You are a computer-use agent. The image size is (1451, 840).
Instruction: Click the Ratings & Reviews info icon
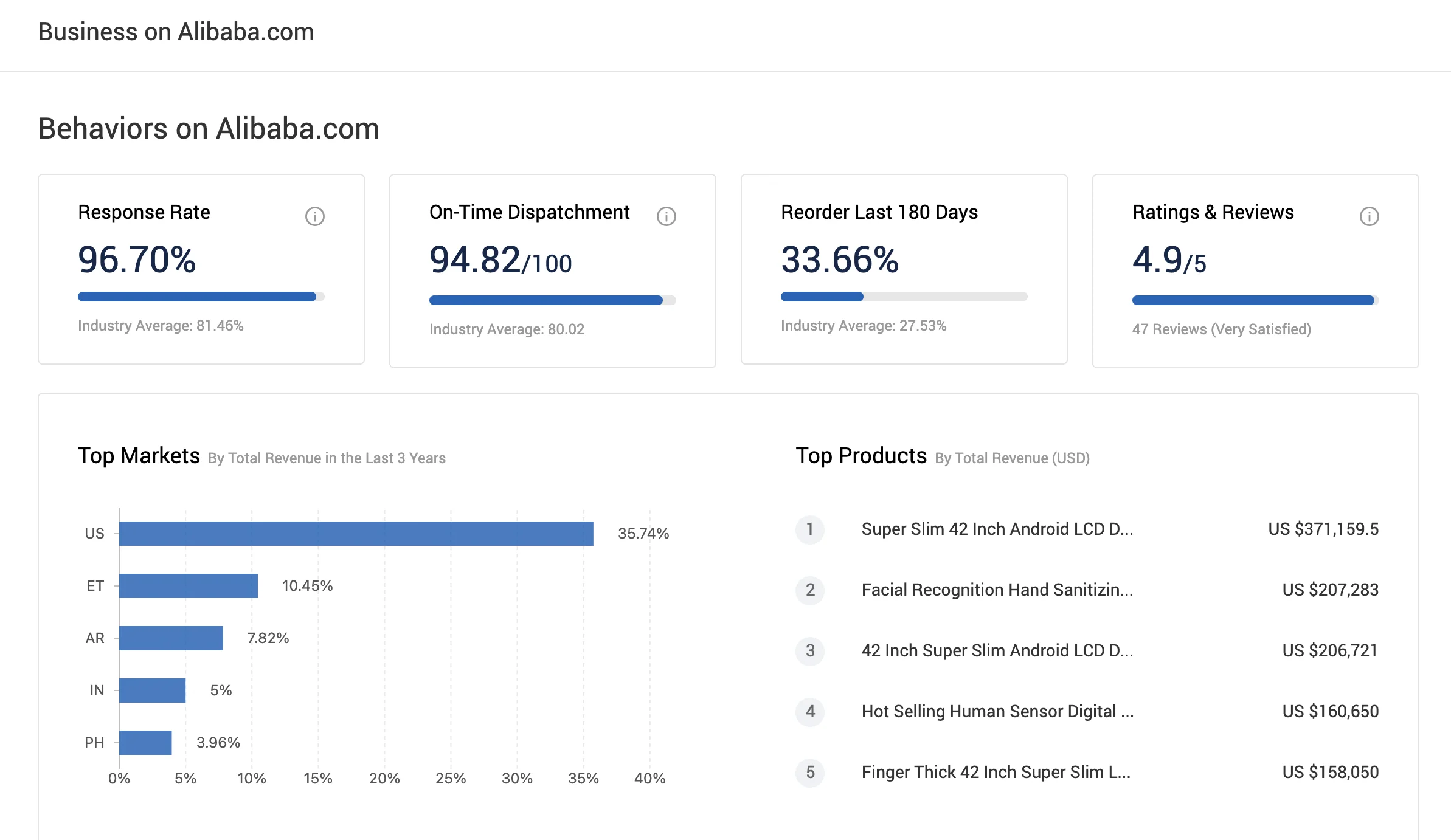(1369, 216)
